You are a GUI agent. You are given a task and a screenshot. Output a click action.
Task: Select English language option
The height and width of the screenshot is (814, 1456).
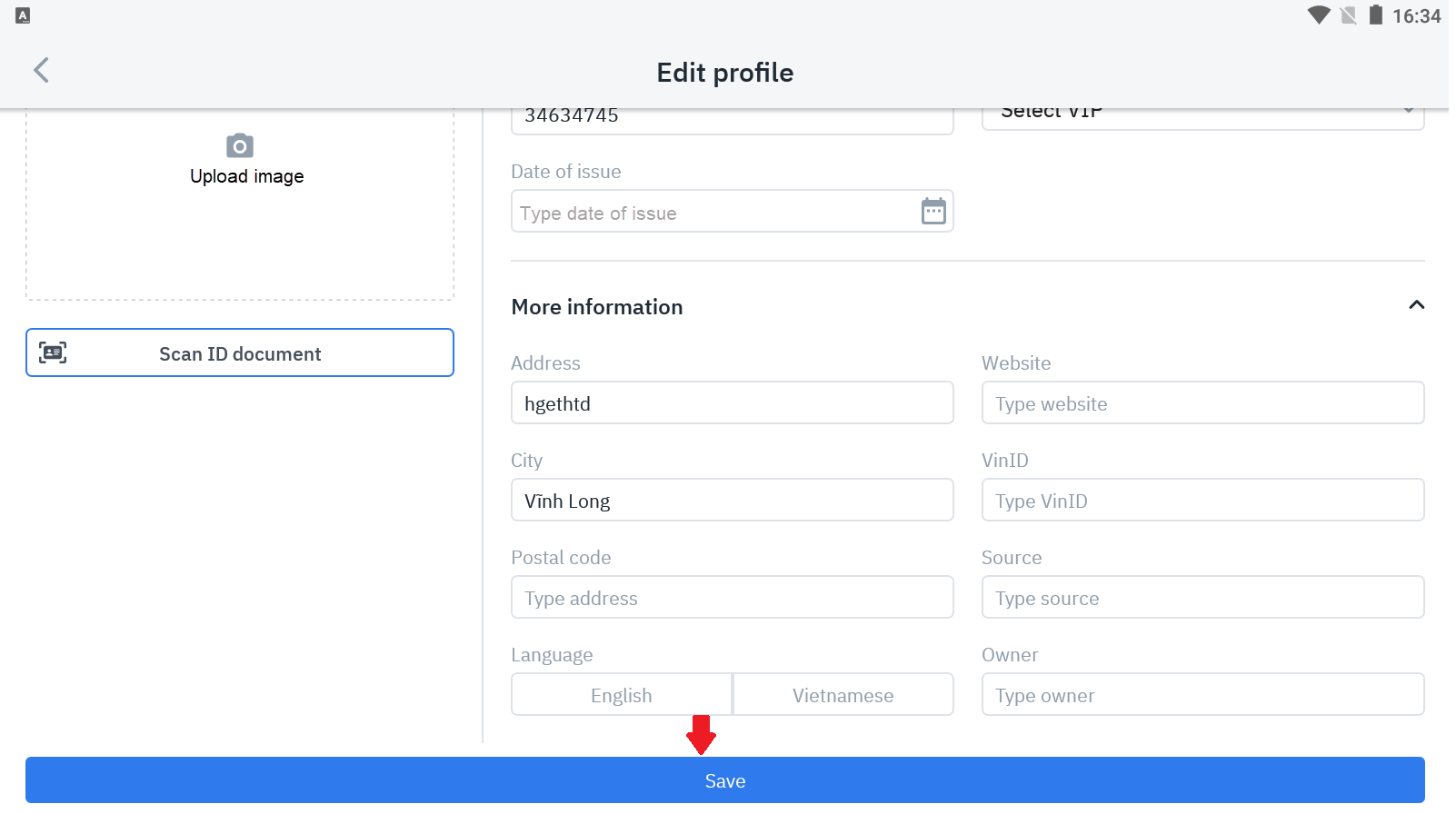(x=622, y=695)
